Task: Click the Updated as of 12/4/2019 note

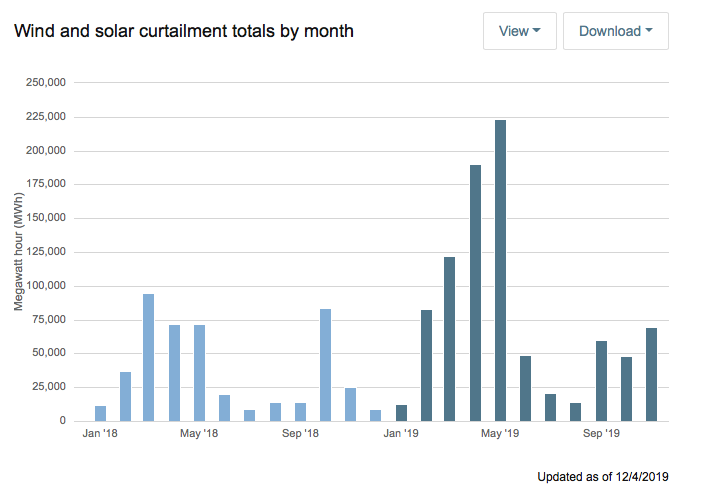Action: [603, 477]
